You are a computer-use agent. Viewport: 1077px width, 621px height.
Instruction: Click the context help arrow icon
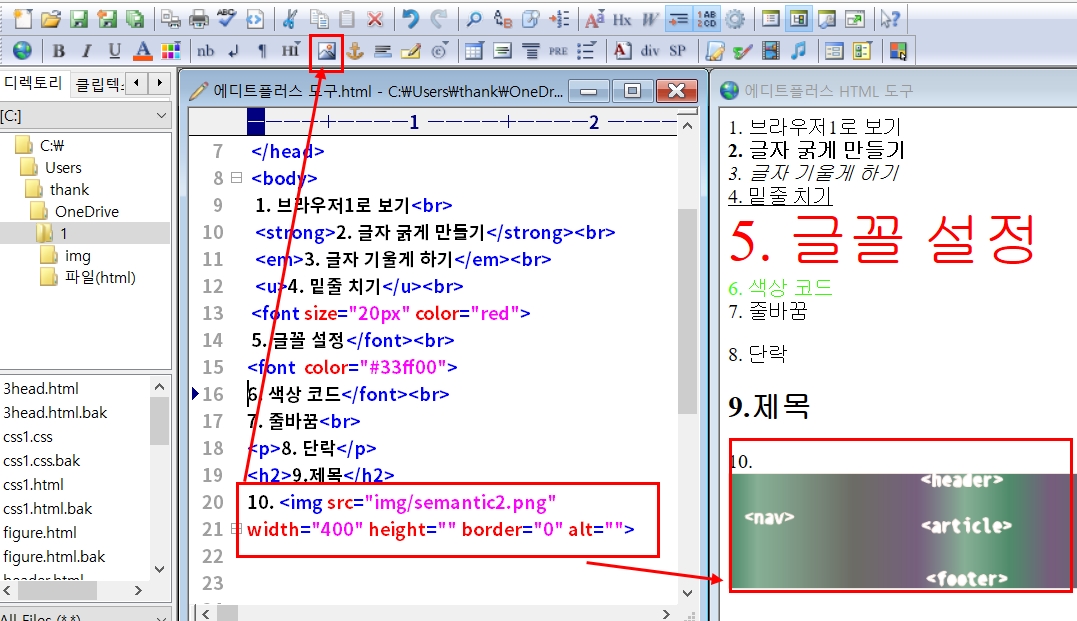[890, 19]
